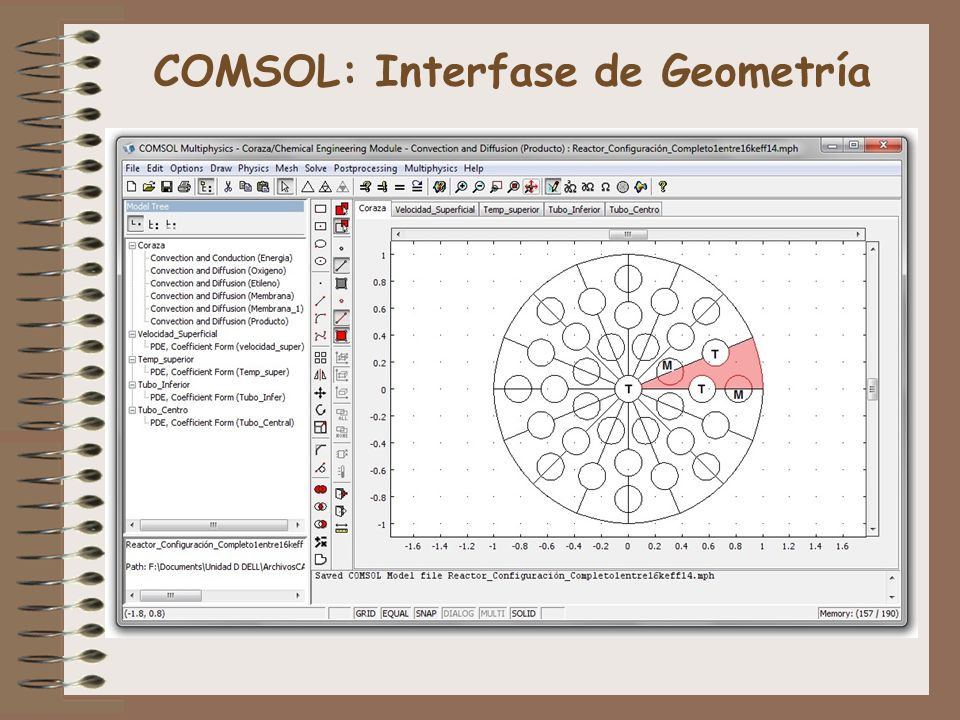Select Convection and Conduction (Energia) node
Screen dimensions: 960x720
coord(222,258)
